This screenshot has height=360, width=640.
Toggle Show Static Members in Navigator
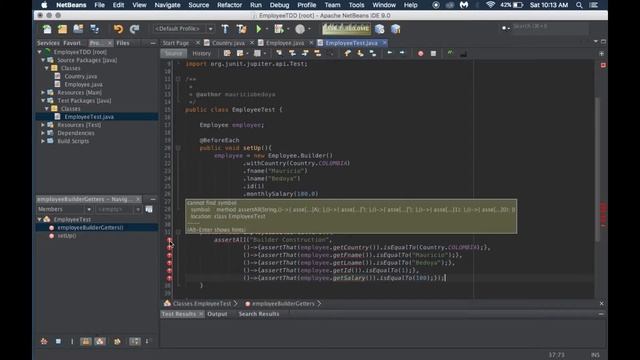pos(72,341)
